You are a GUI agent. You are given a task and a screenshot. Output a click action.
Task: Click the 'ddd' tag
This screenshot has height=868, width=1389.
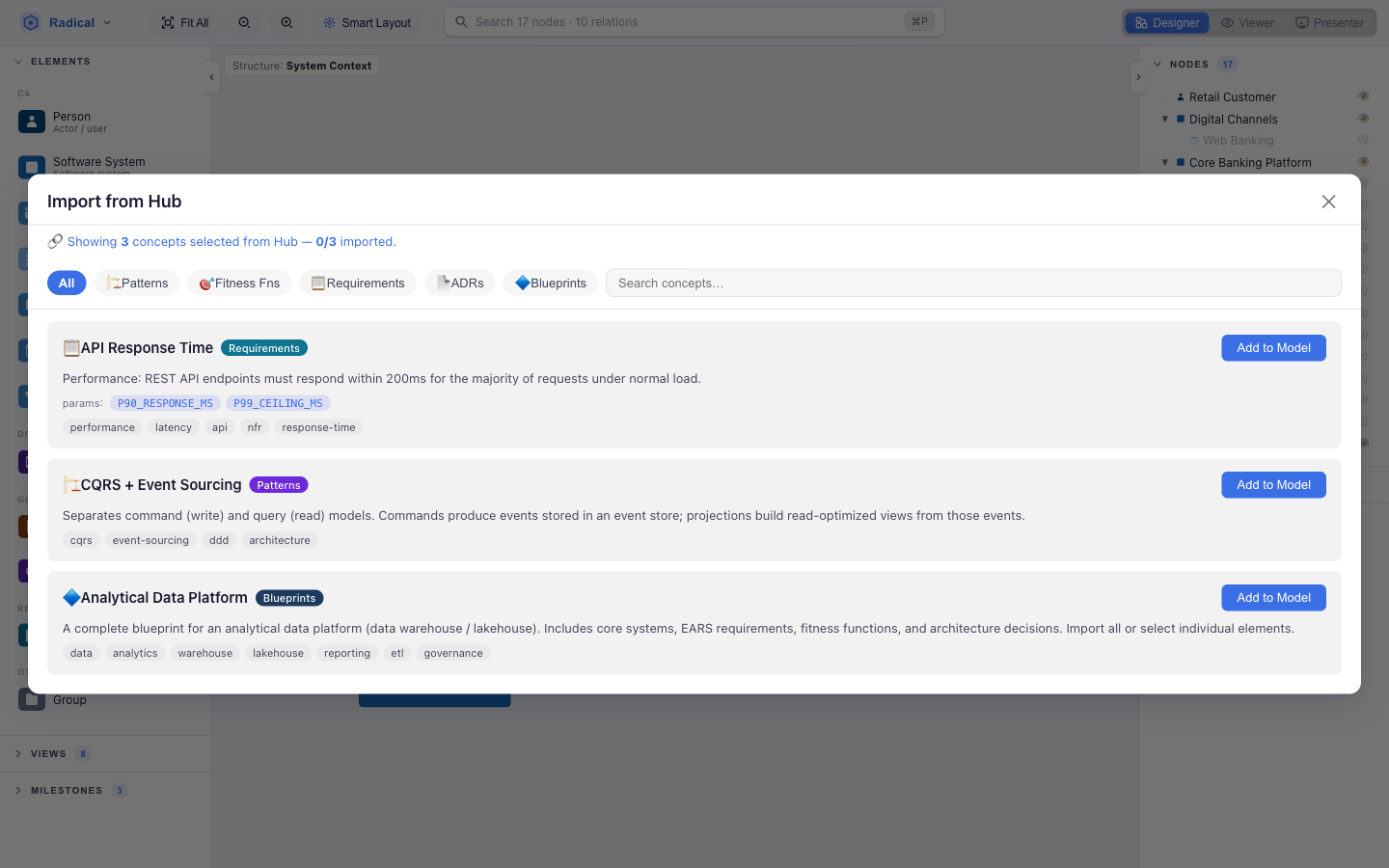[x=219, y=540]
